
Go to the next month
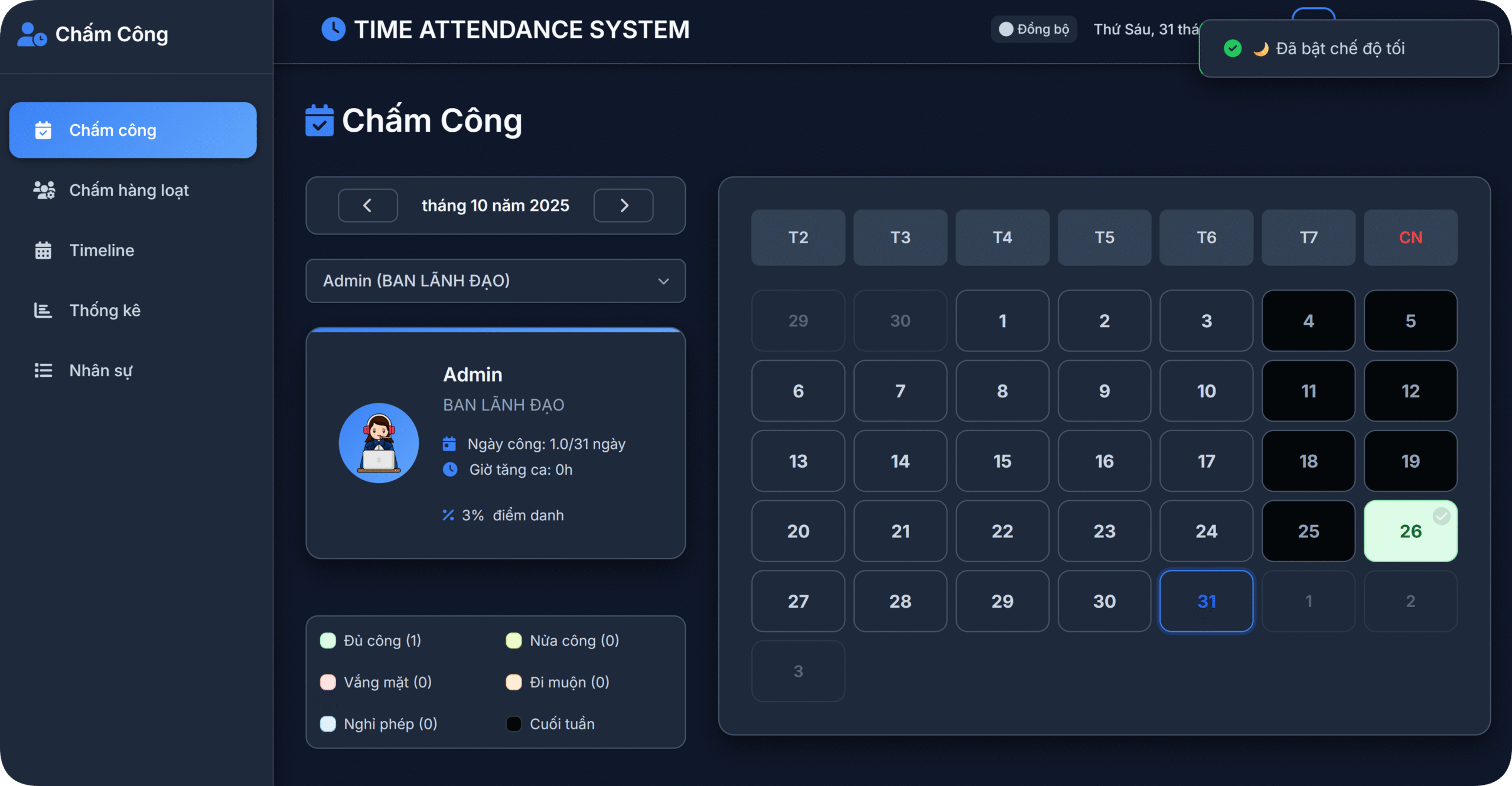point(624,206)
